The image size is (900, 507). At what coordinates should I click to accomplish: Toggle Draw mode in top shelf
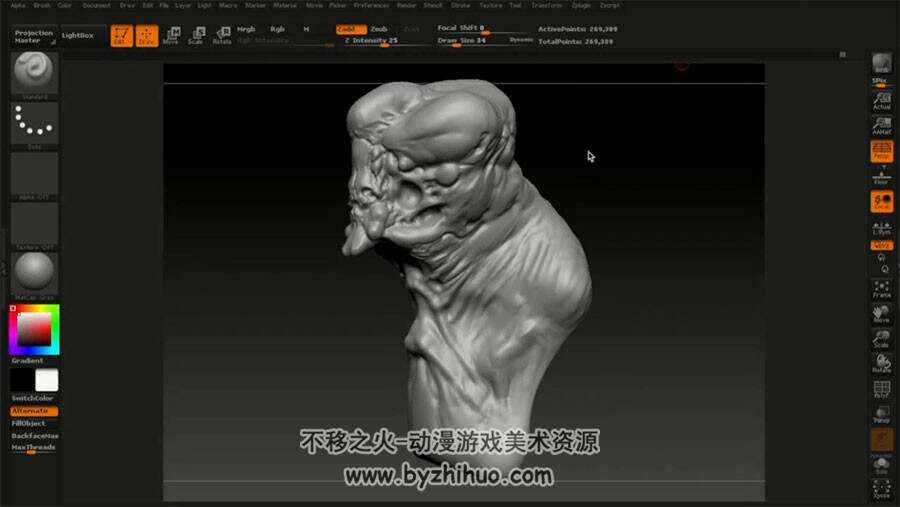point(146,36)
